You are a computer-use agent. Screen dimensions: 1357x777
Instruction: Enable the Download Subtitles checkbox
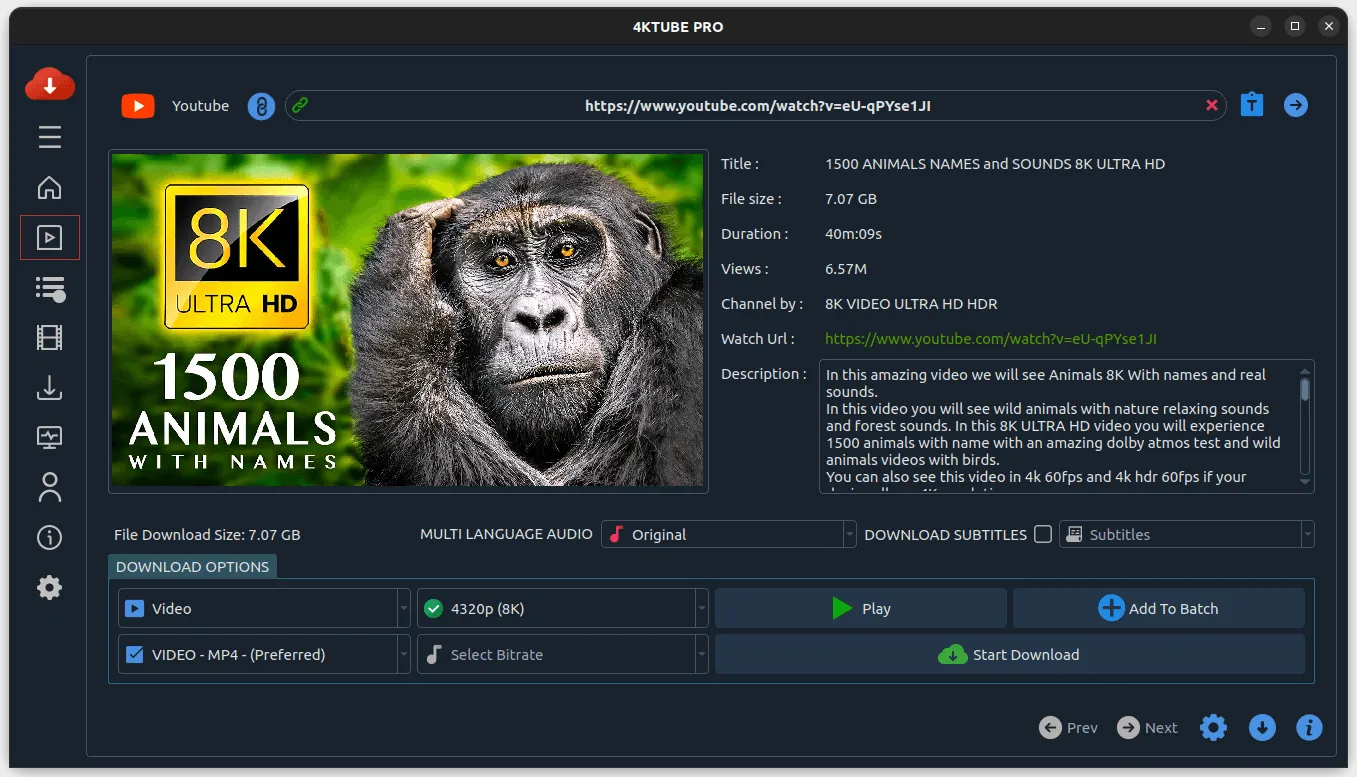click(x=1043, y=534)
